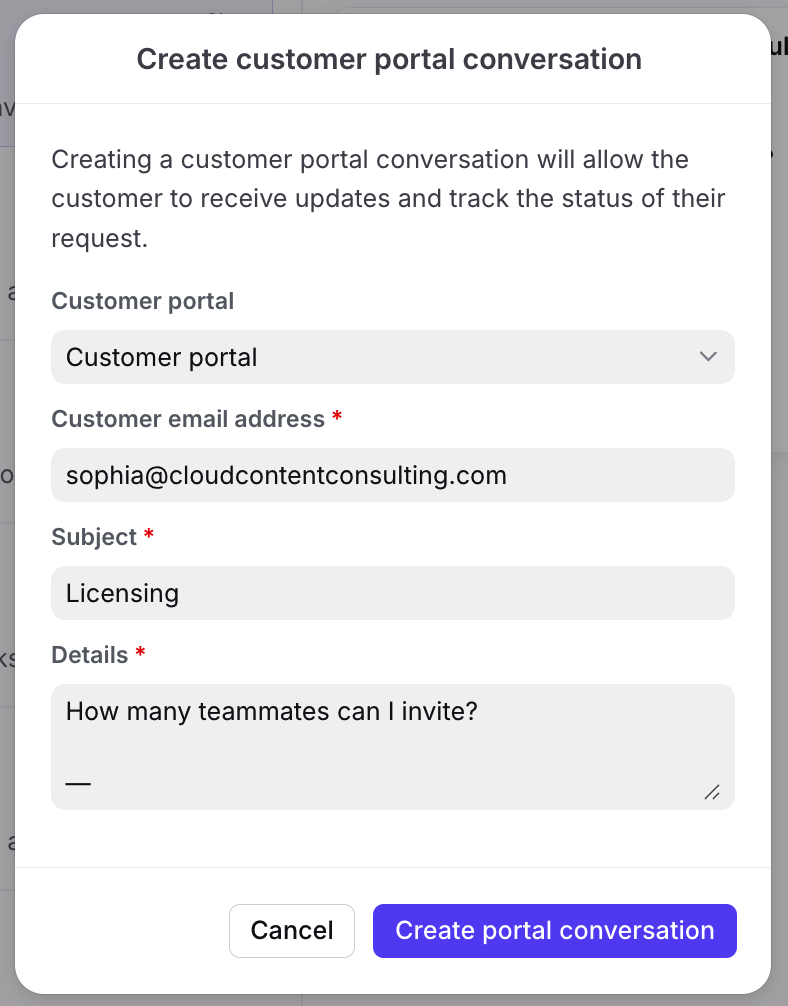Click the red asterisk beside Customer email address
The image size is (788, 1006).
click(x=337, y=418)
